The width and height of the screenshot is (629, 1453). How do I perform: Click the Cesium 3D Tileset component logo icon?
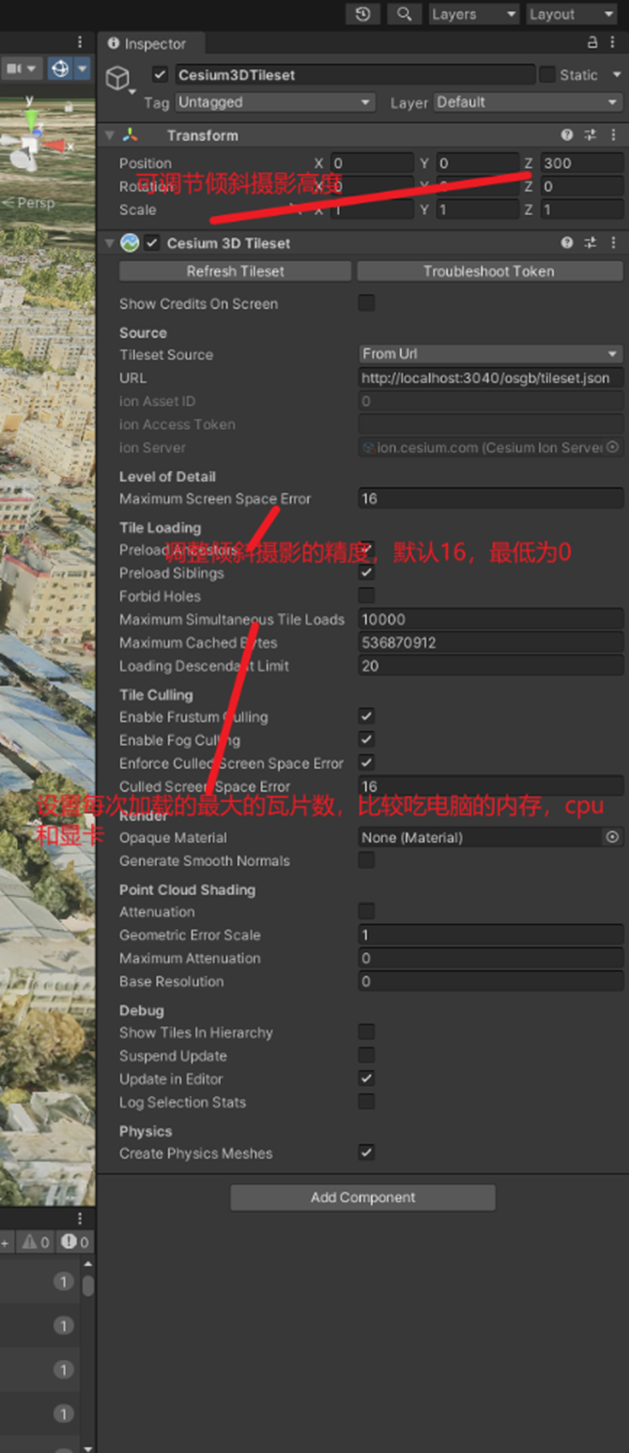coord(129,243)
